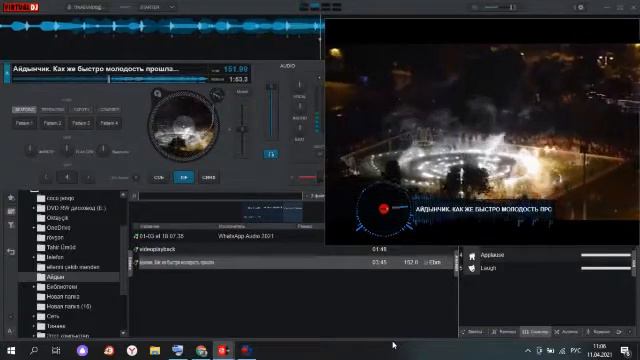Sort by the Ремикс column header
The height and width of the screenshot is (360, 640).
304,226
